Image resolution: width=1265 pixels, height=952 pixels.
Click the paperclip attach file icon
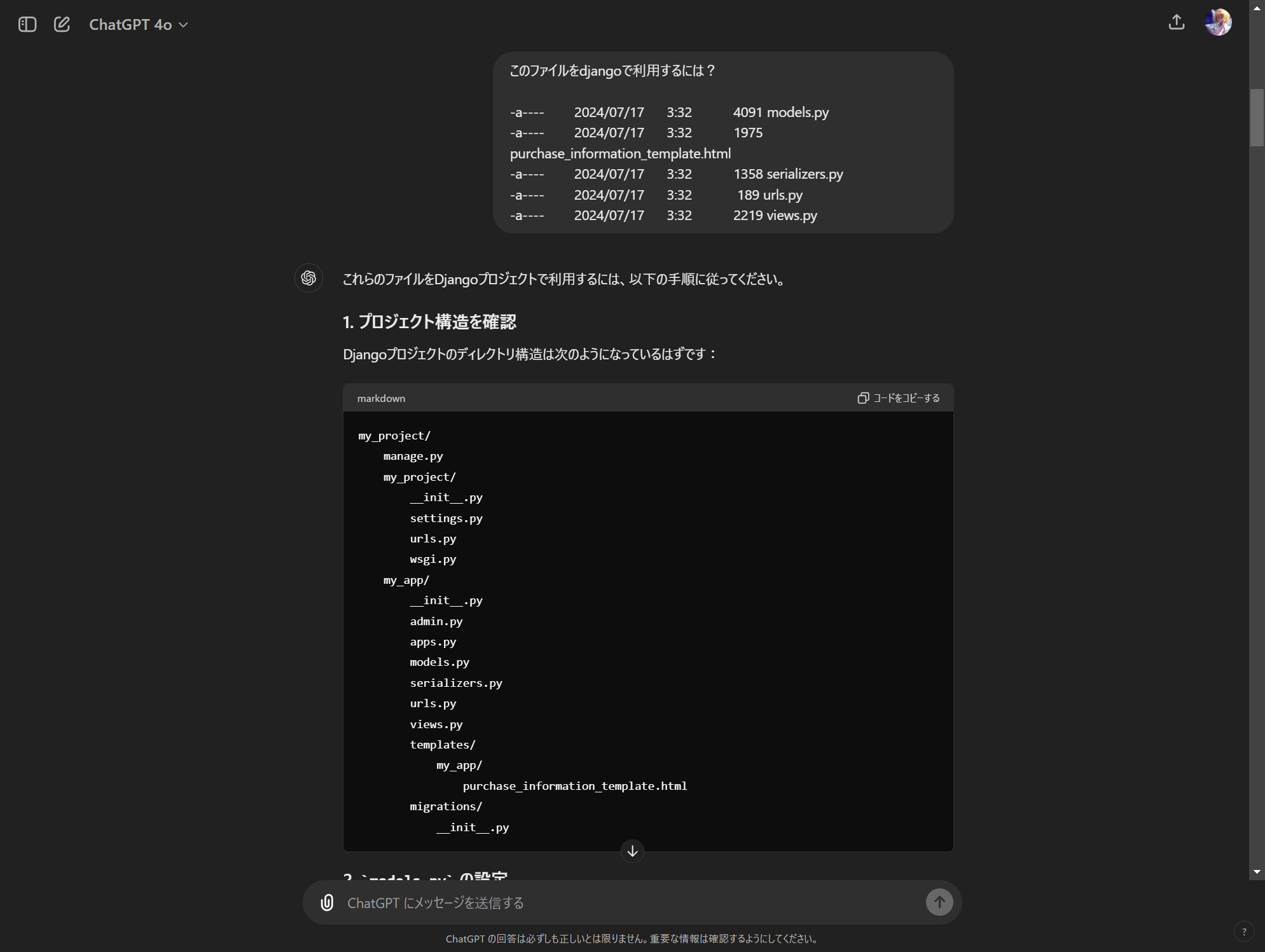[x=327, y=902]
